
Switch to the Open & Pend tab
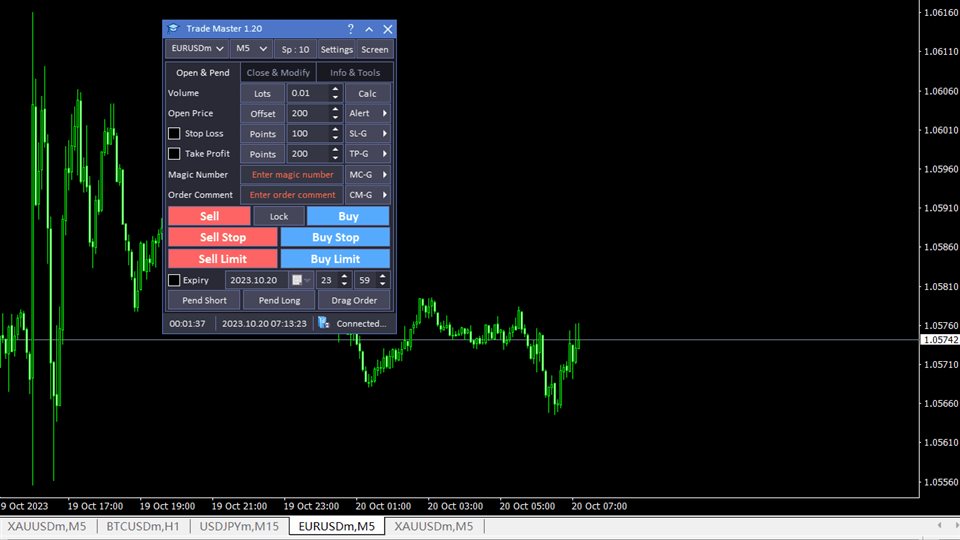203,72
